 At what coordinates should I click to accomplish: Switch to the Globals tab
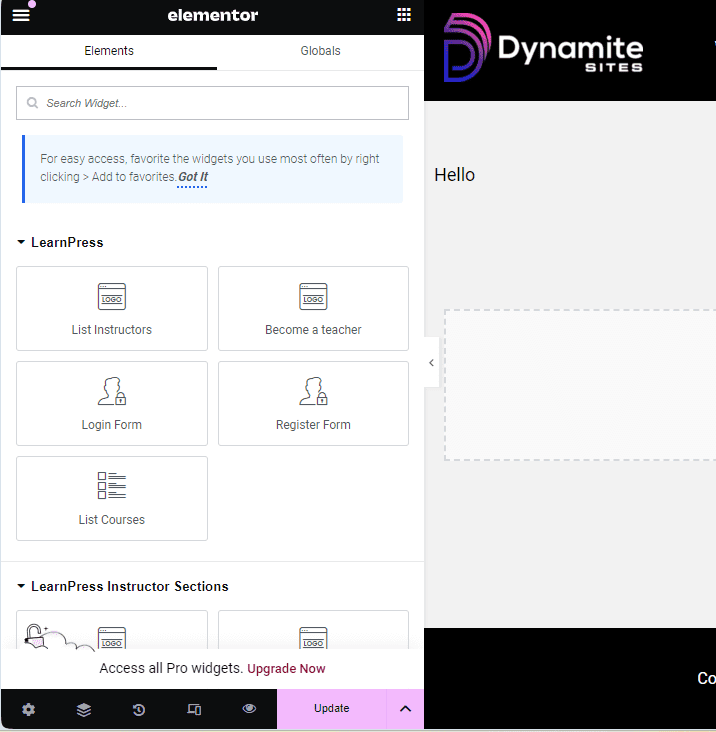320,51
